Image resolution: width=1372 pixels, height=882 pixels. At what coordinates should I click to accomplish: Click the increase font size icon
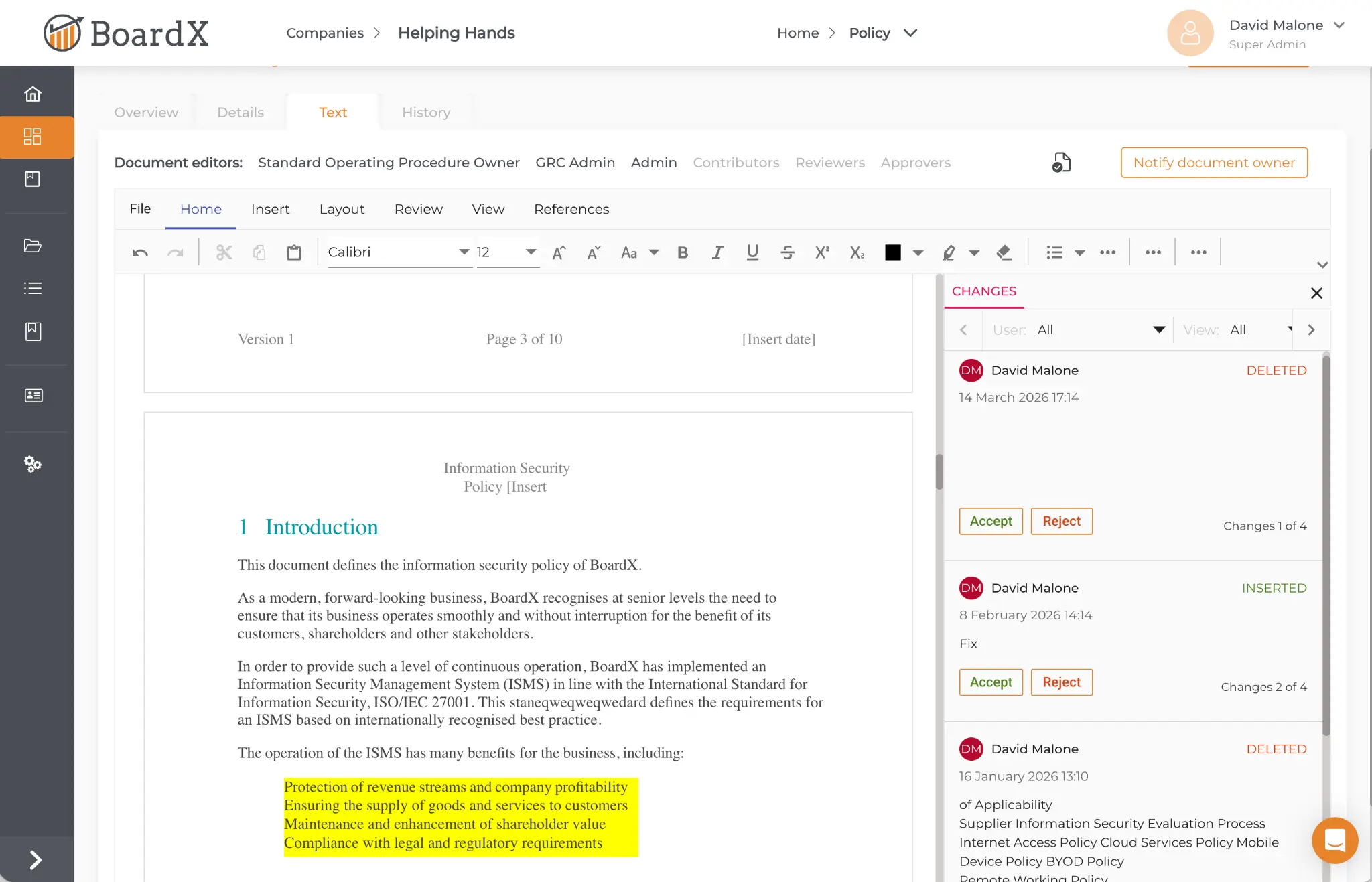click(559, 252)
